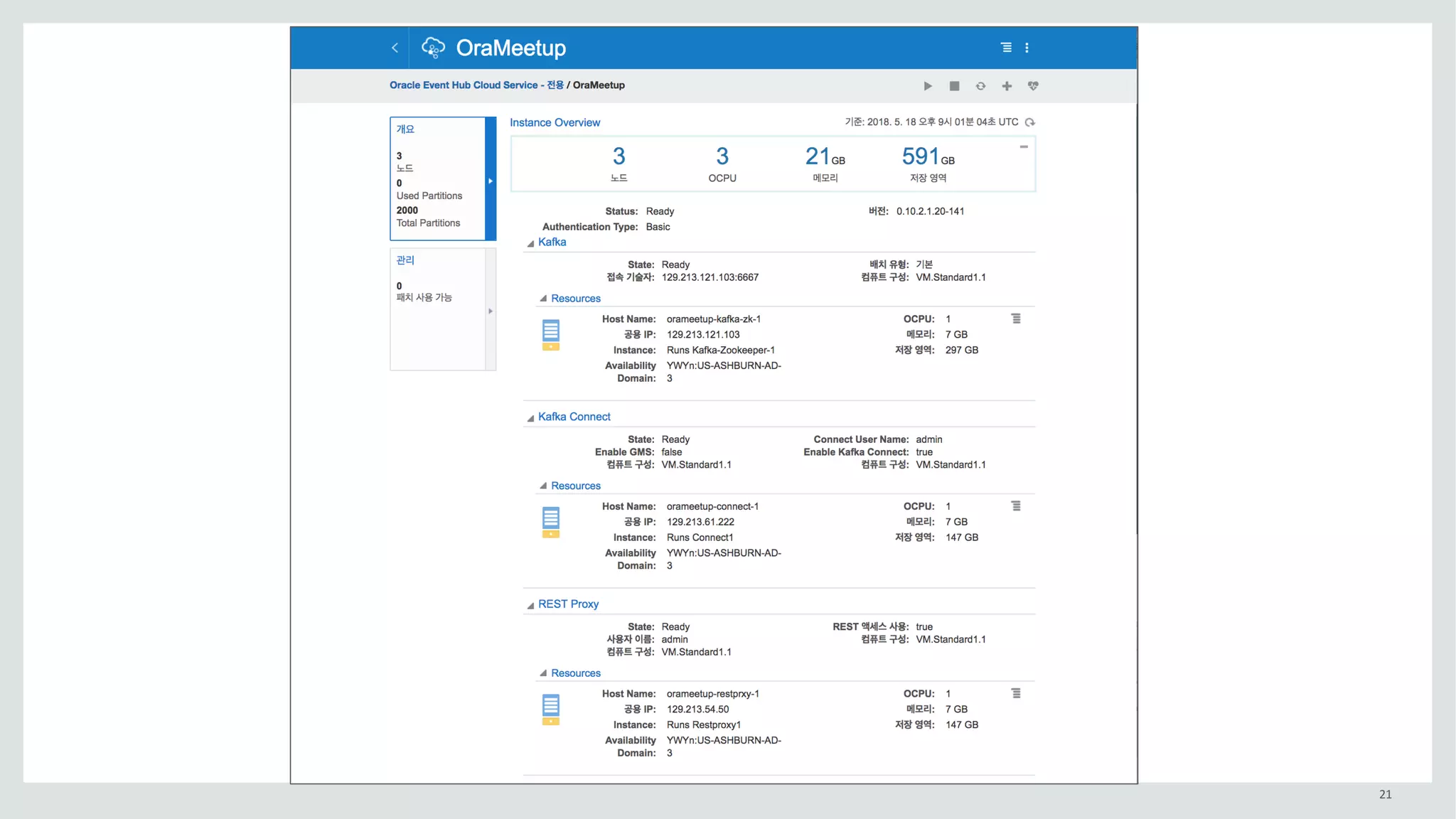The width and height of the screenshot is (1456, 819).
Task: Click the back arrow in the OraMeetup header
Action: (395, 48)
